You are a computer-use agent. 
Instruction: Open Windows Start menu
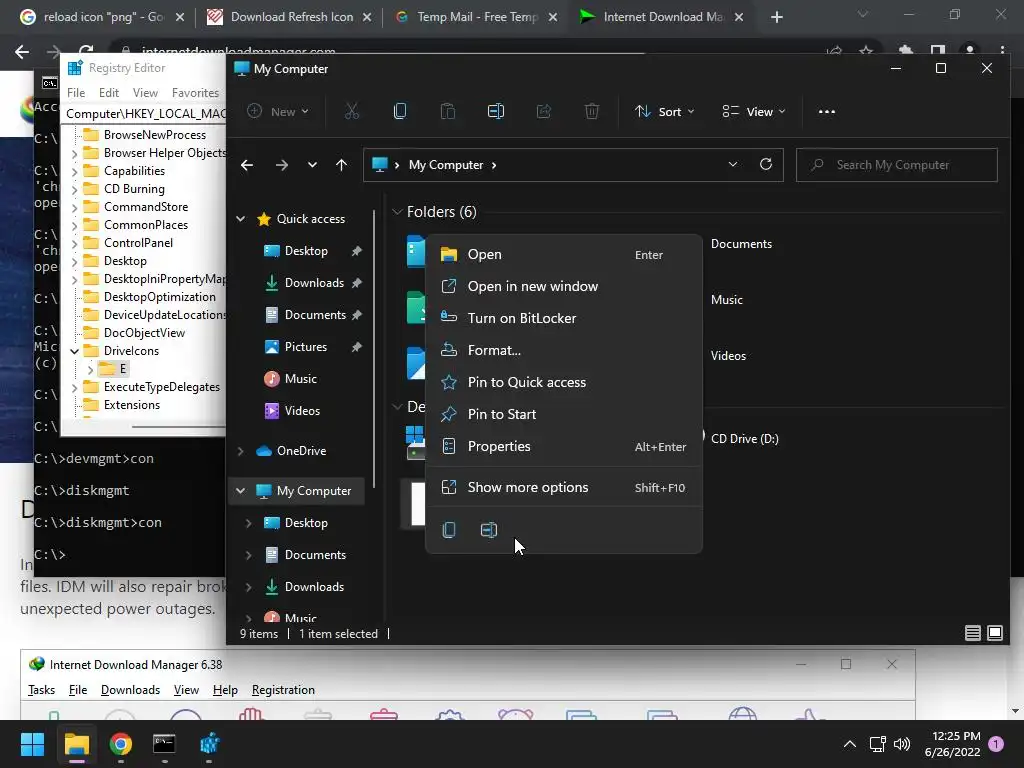[32, 744]
